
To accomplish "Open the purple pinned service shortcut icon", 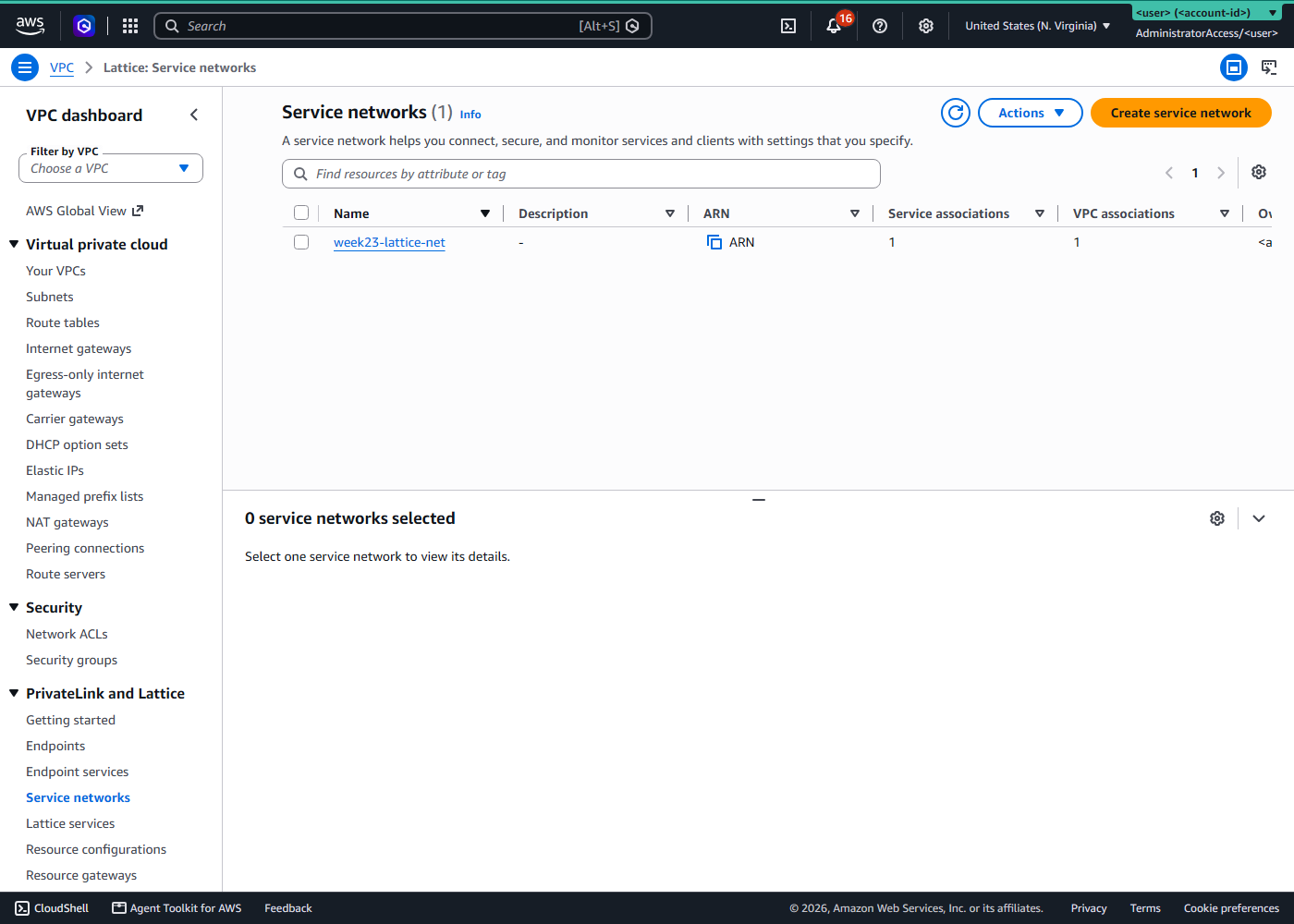I will [x=84, y=26].
